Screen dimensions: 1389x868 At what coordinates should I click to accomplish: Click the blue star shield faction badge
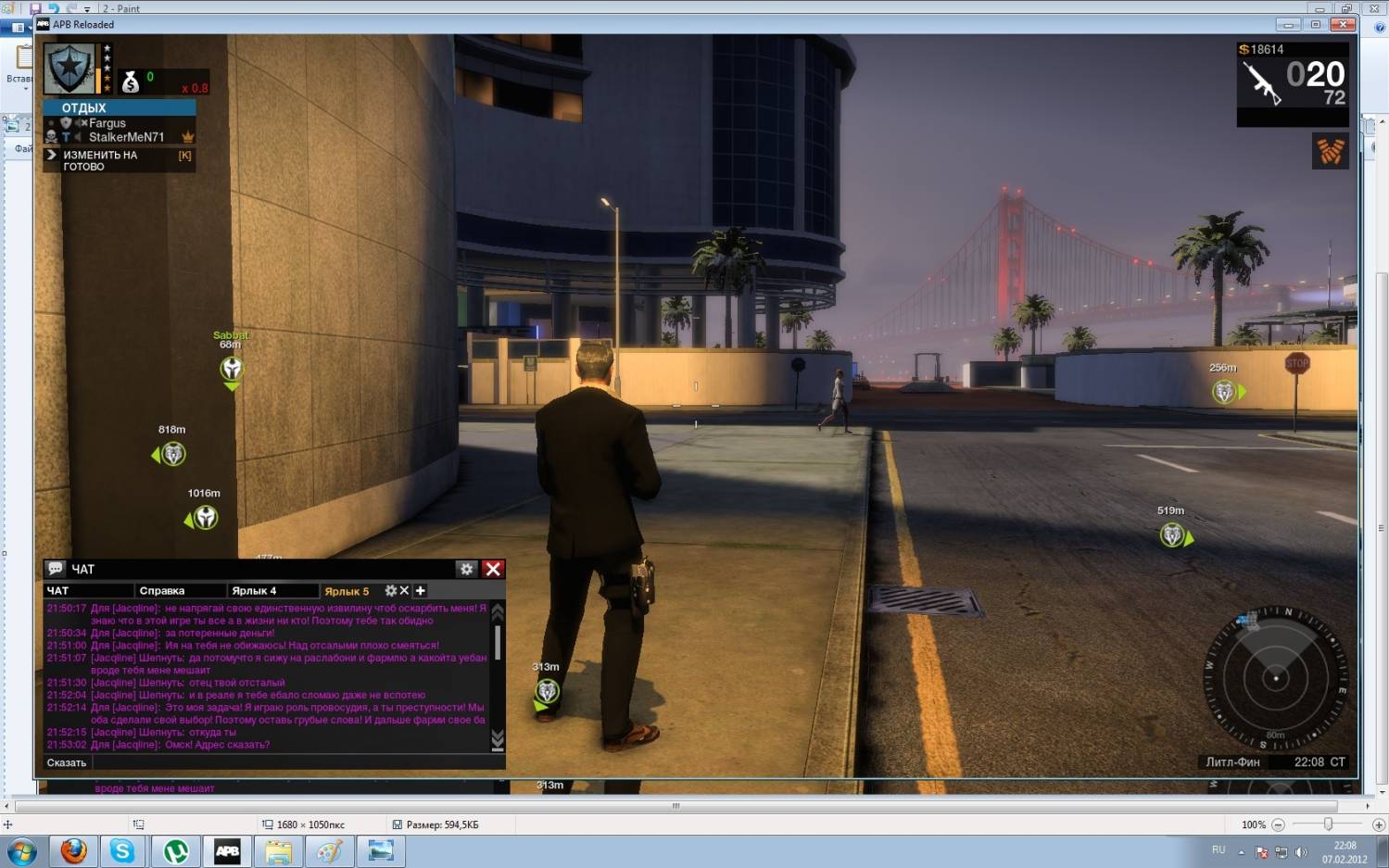(x=70, y=69)
